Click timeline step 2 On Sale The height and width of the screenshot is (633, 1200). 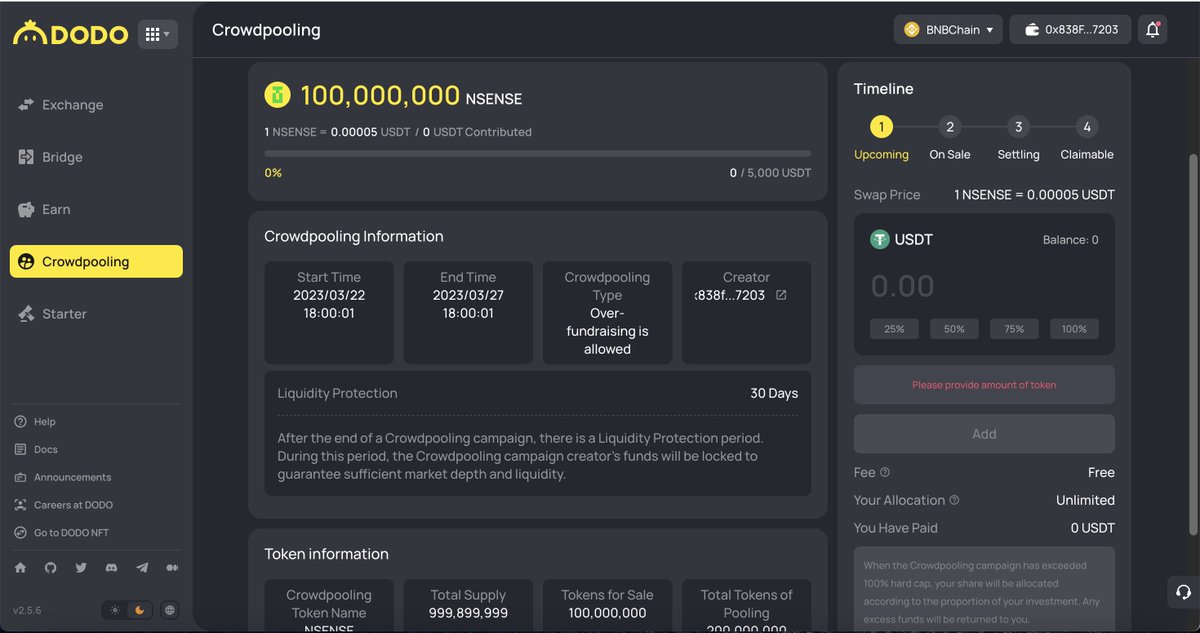pyautogui.click(x=950, y=127)
